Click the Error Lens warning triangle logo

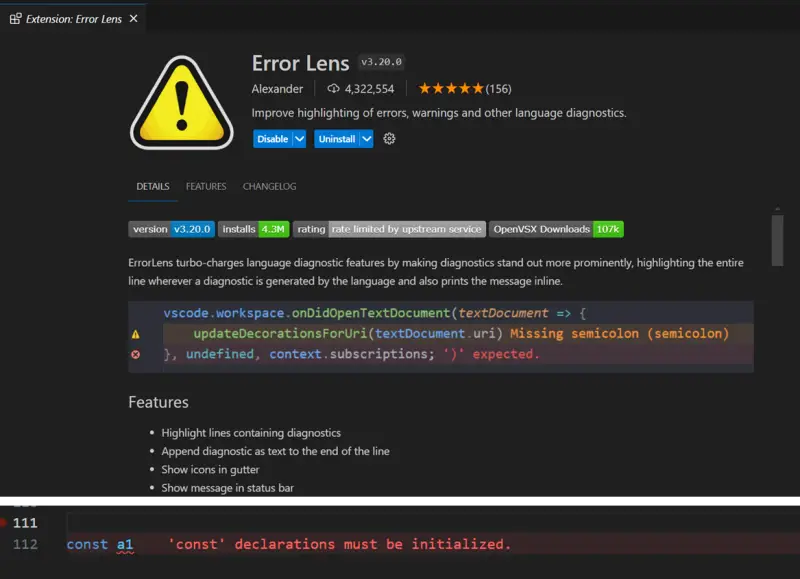tap(182, 100)
